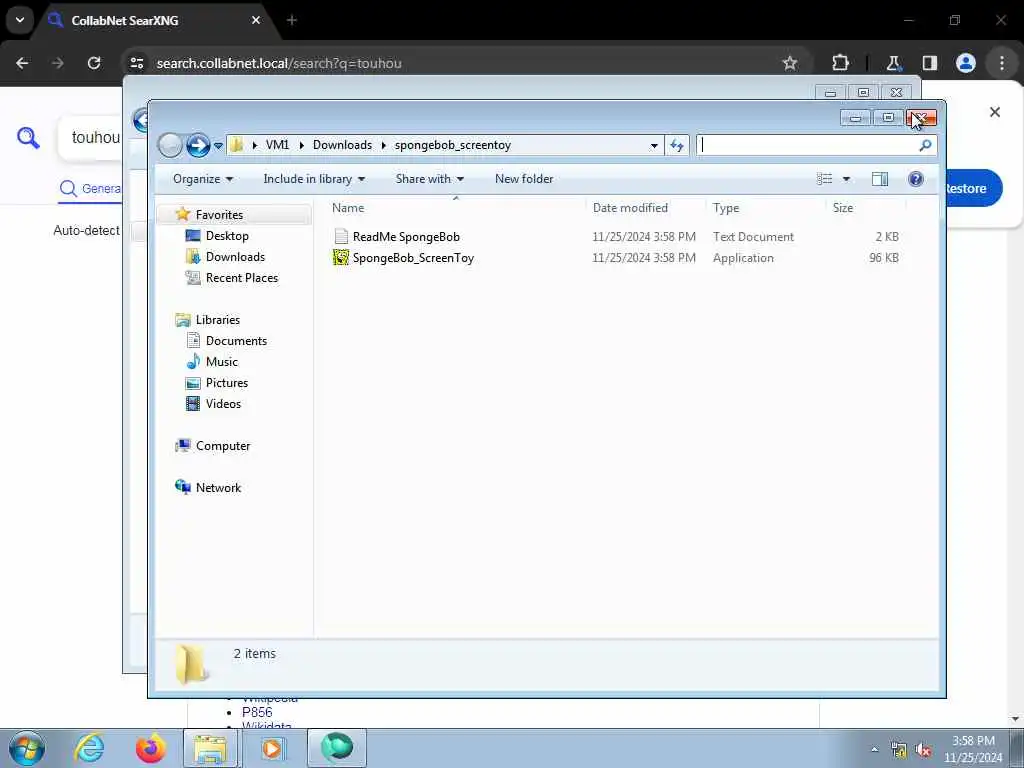1024x768 pixels.
Task: Click the folder icon in address bar
Action: tap(237, 145)
